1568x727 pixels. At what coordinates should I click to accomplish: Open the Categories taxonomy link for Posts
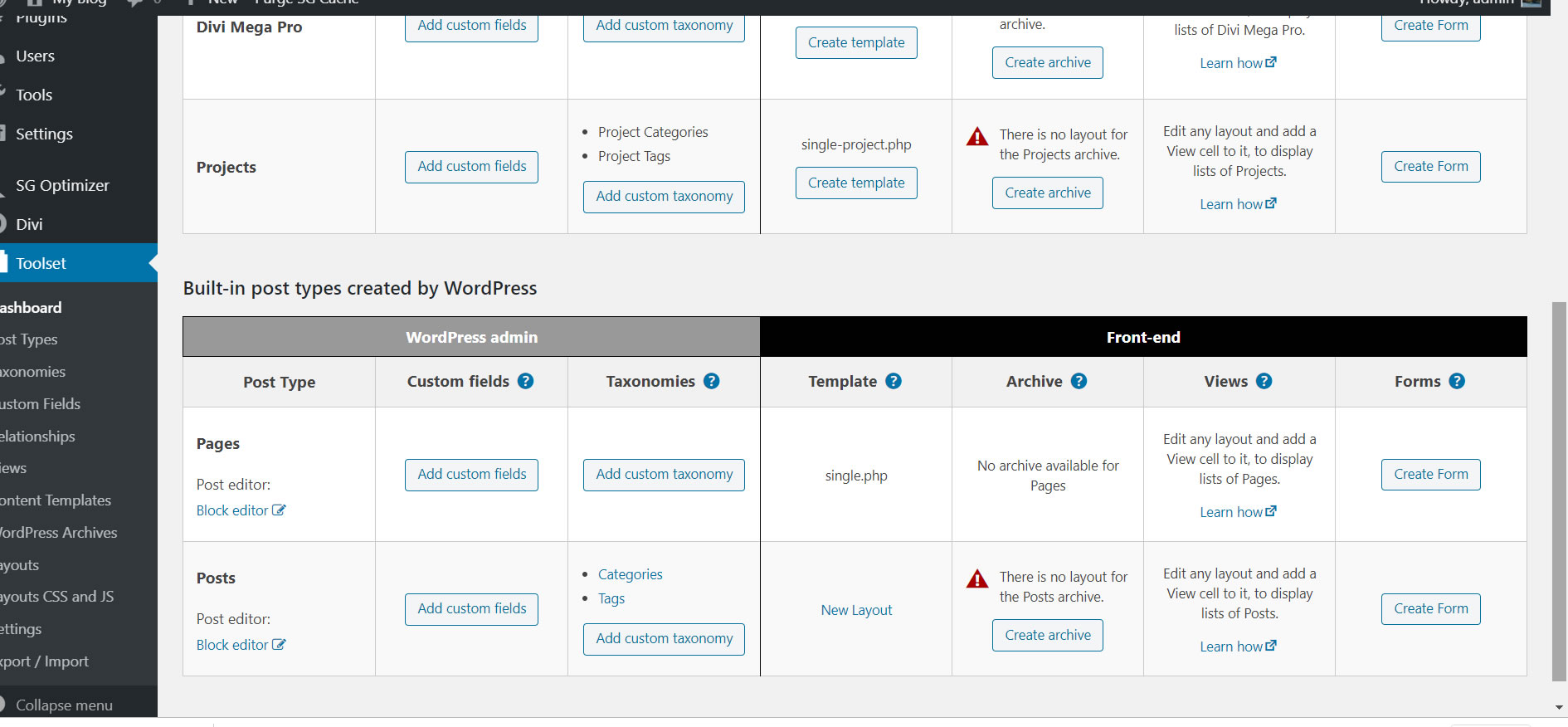(x=630, y=574)
